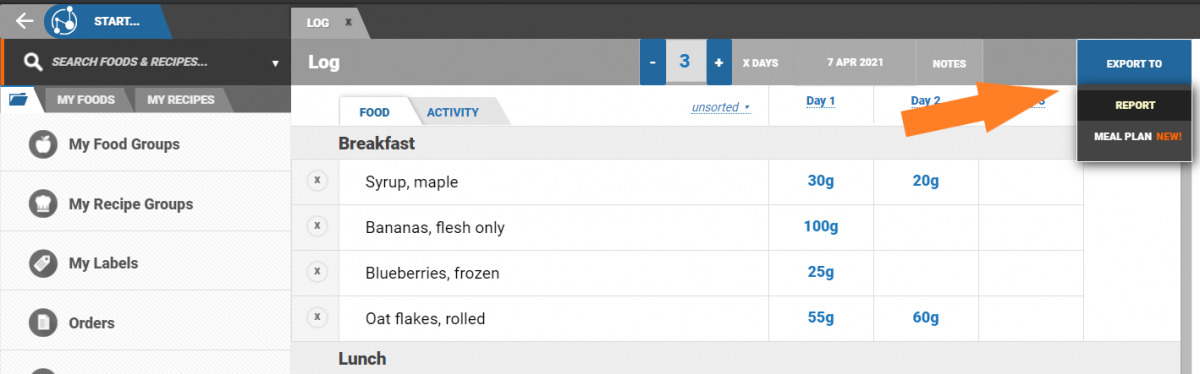Viewport: 1200px width, 374px height.
Task: Click the Notes button
Action: point(949,64)
